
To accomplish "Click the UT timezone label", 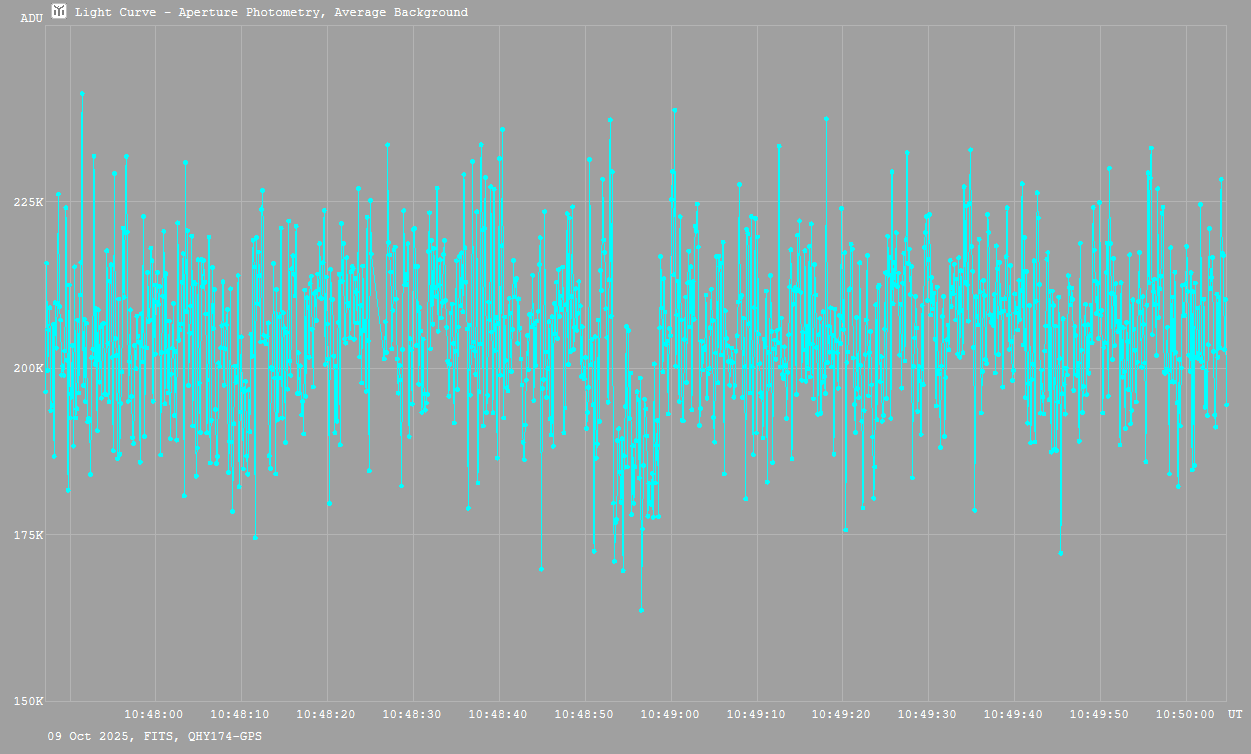I will pos(1235,714).
